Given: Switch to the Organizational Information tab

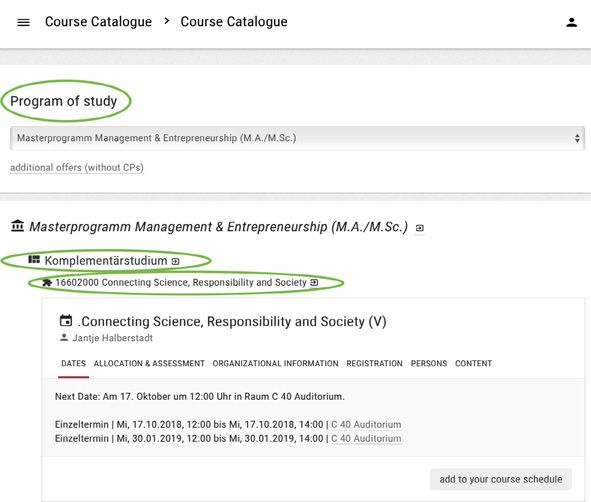Looking at the screenshot, I should click(x=275, y=363).
